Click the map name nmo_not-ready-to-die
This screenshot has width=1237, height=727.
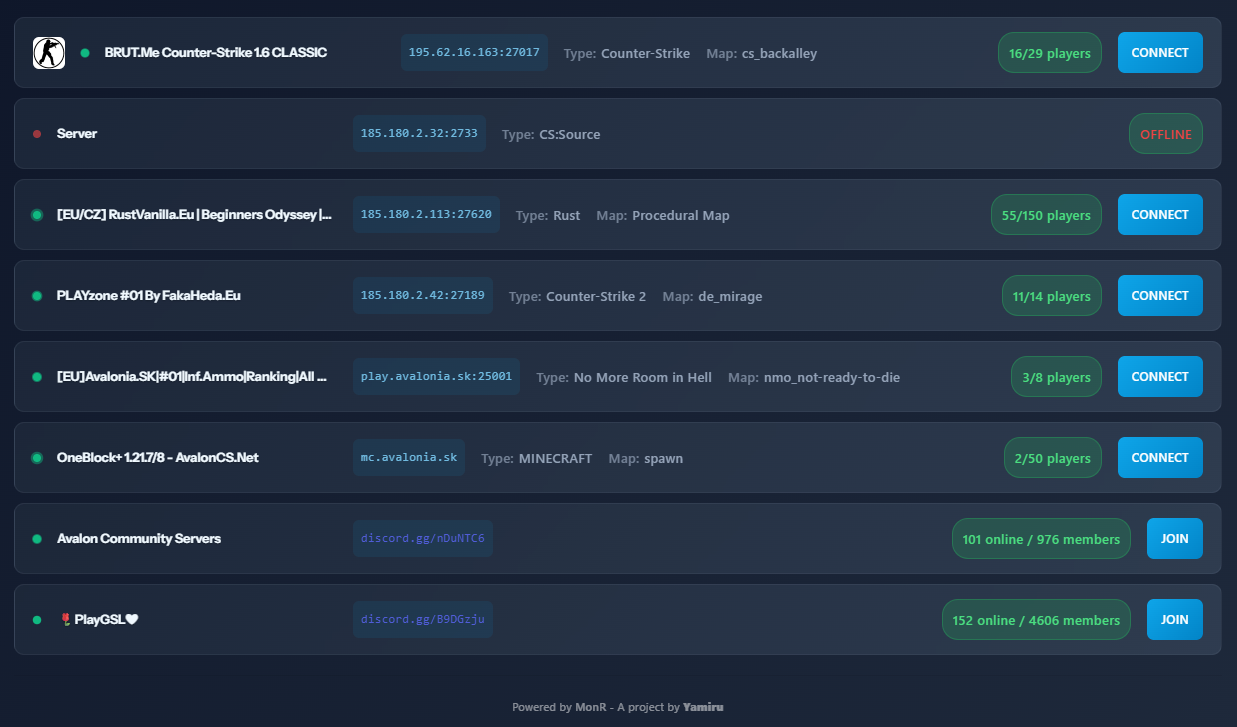(832, 378)
